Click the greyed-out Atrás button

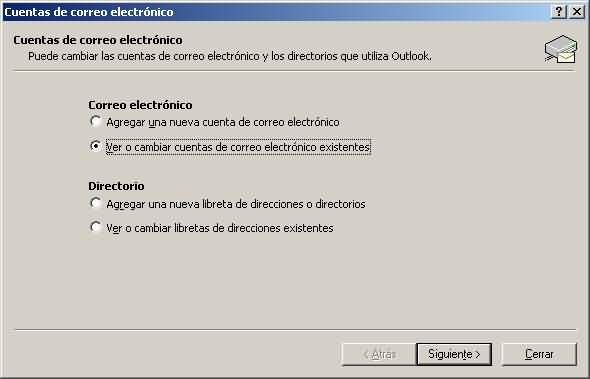(379, 354)
